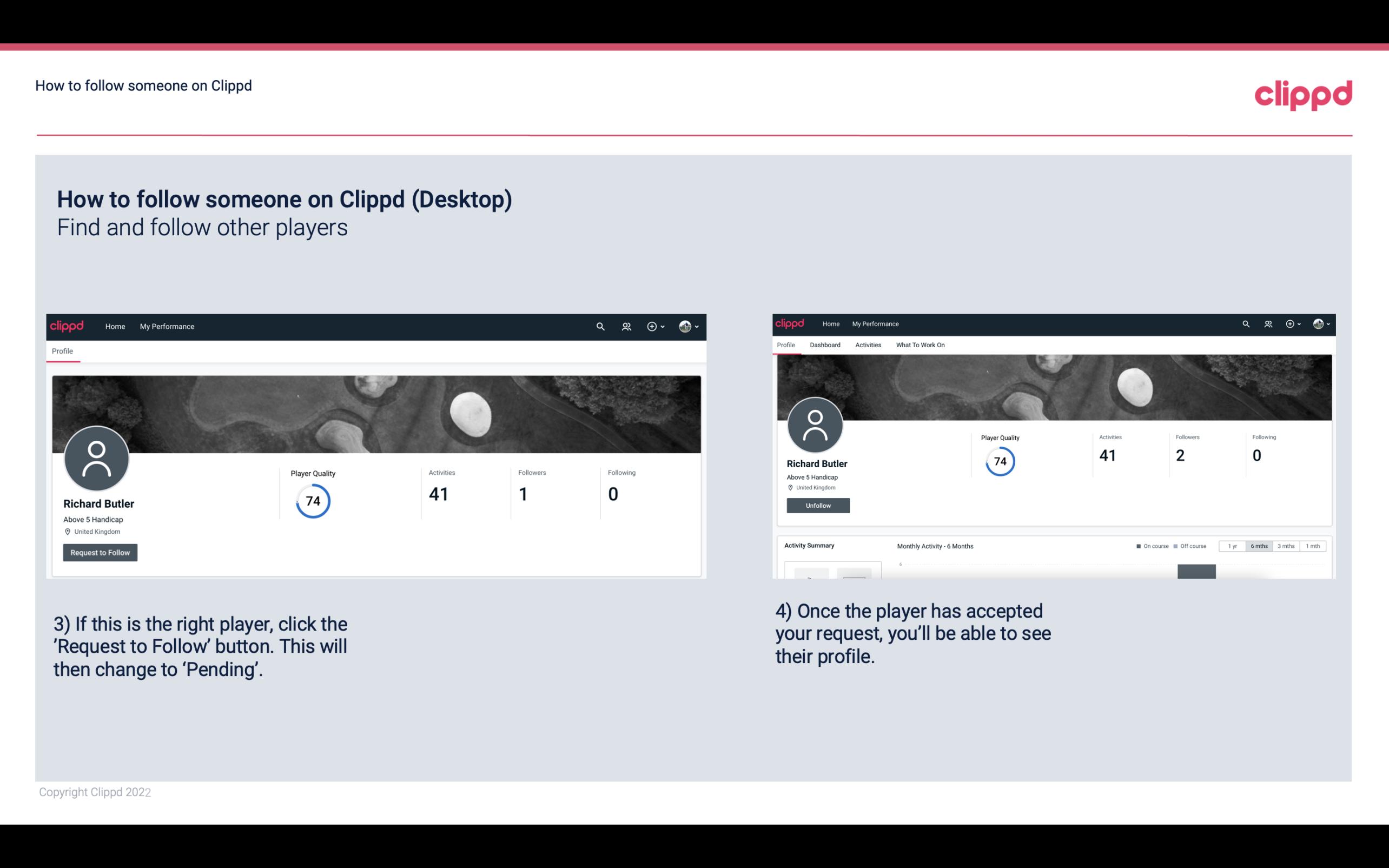Click the 'Unfollow' button on Richard Butler's profile
Viewport: 1389px width, 868px height.
[818, 505]
